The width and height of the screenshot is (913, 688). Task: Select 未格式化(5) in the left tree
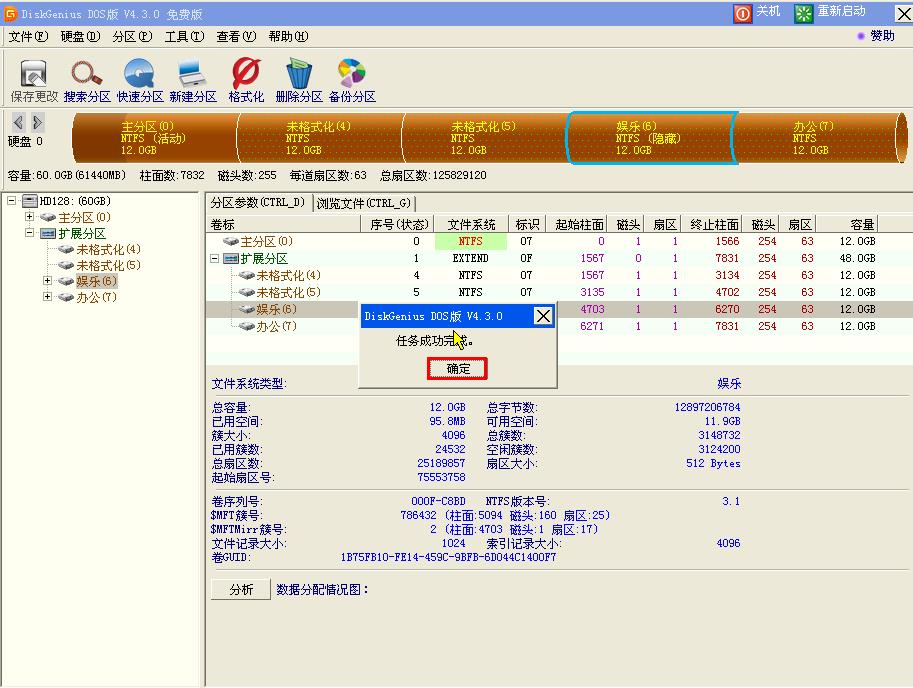click(x=108, y=265)
